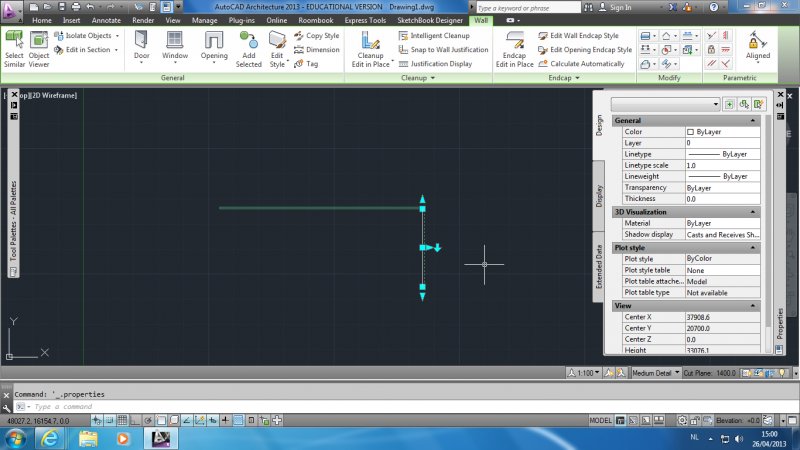Click the Undo icon in quick access toolbar

90,7
